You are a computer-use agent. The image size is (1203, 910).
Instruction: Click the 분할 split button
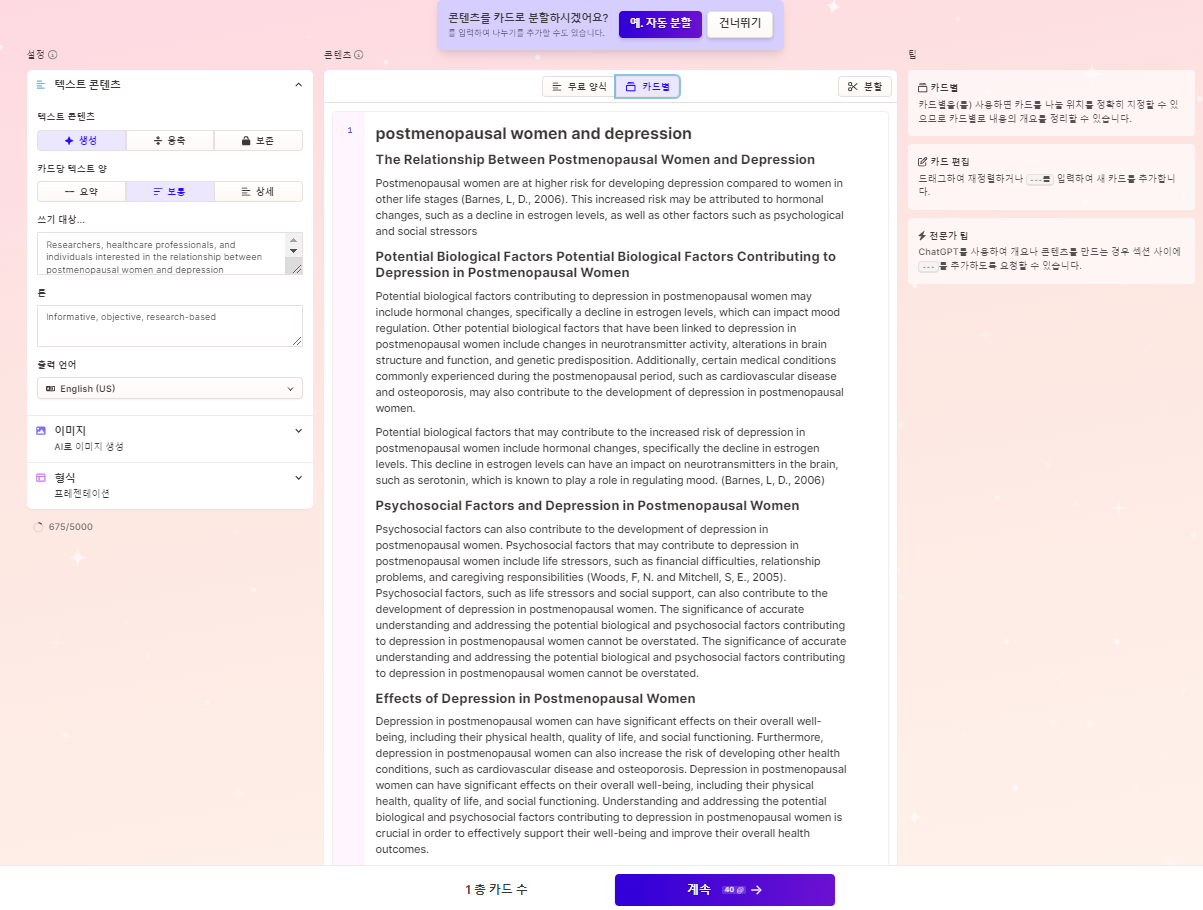[865, 87]
